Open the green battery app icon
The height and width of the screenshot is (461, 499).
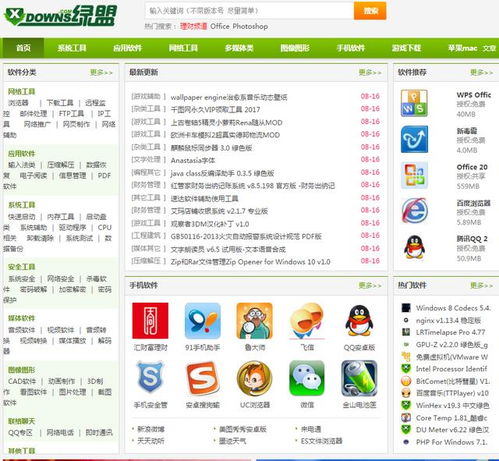[x=359, y=378]
